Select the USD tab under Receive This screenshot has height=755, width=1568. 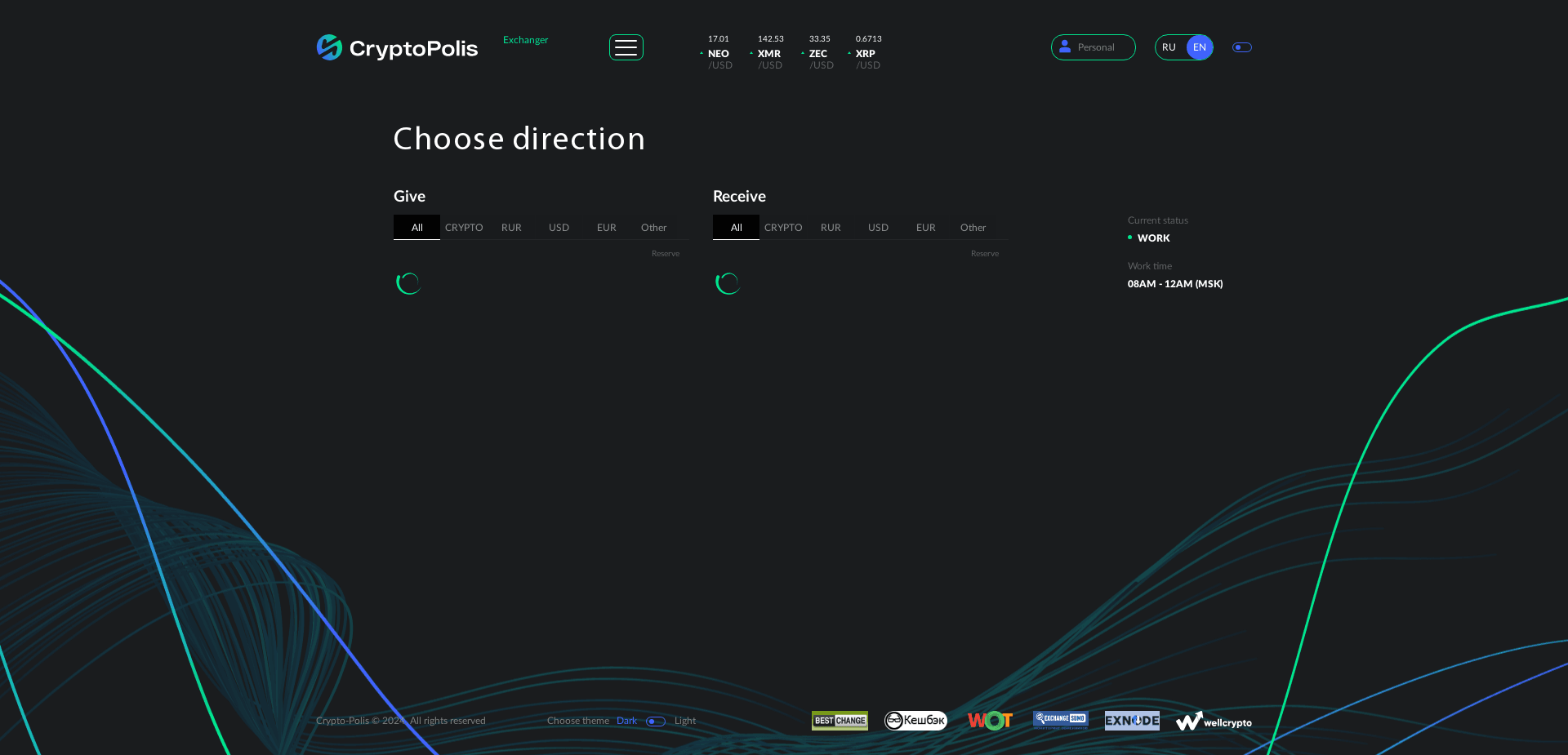pyautogui.click(x=878, y=228)
